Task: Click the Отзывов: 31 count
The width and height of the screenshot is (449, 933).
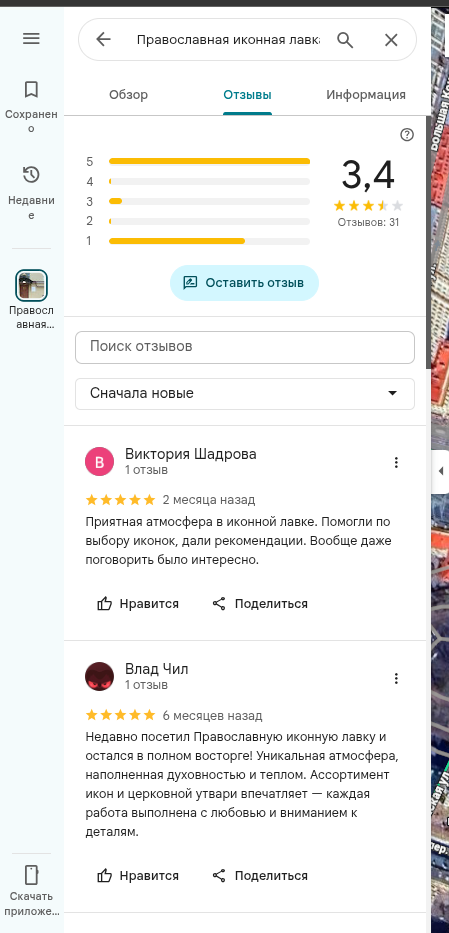Action: pyautogui.click(x=368, y=223)
